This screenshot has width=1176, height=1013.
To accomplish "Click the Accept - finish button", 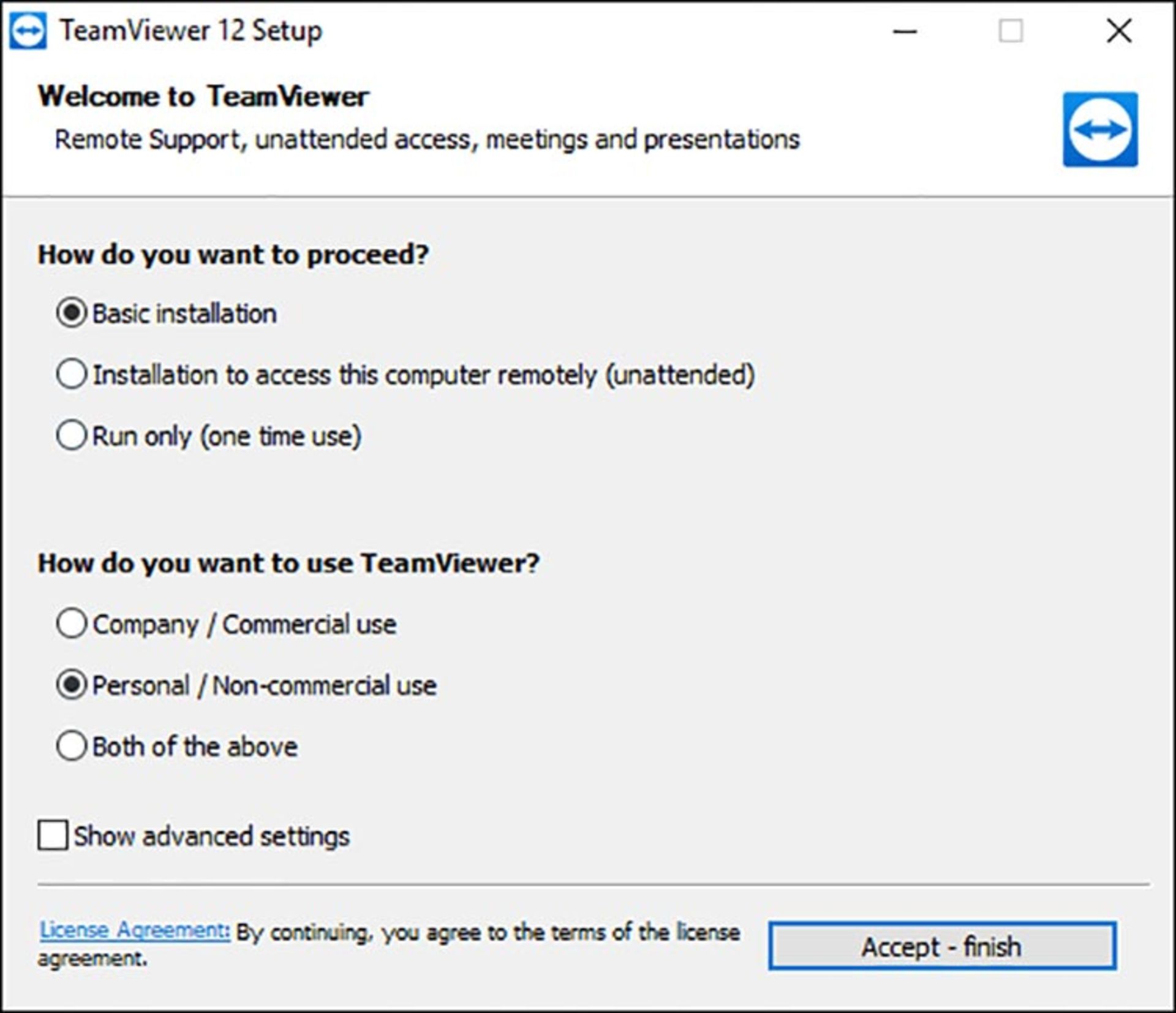I will coord(942,946).
